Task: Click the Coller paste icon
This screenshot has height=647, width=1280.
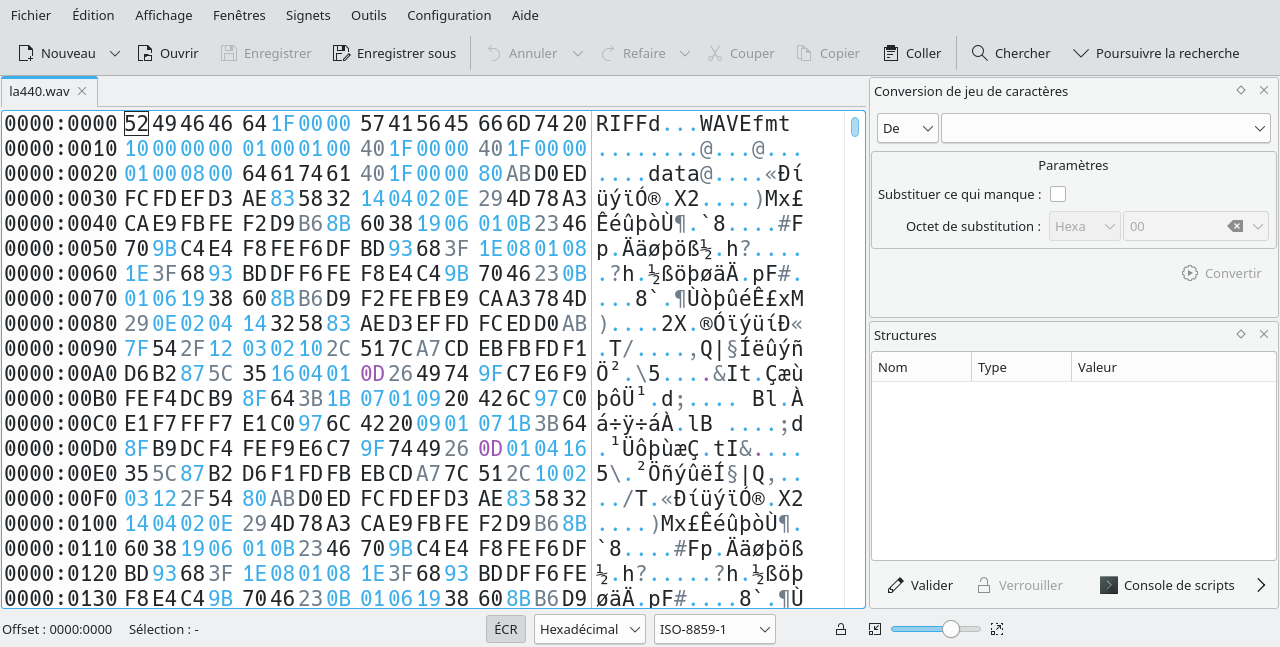Action: pyautogui.click(x=891, y=53)
